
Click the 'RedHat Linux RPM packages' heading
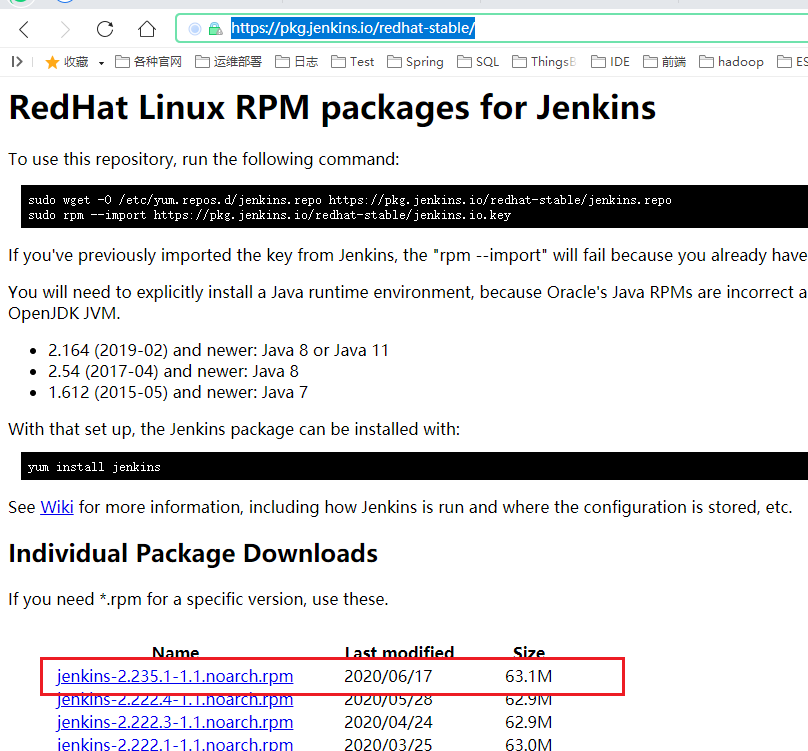(x=332, y=108)
